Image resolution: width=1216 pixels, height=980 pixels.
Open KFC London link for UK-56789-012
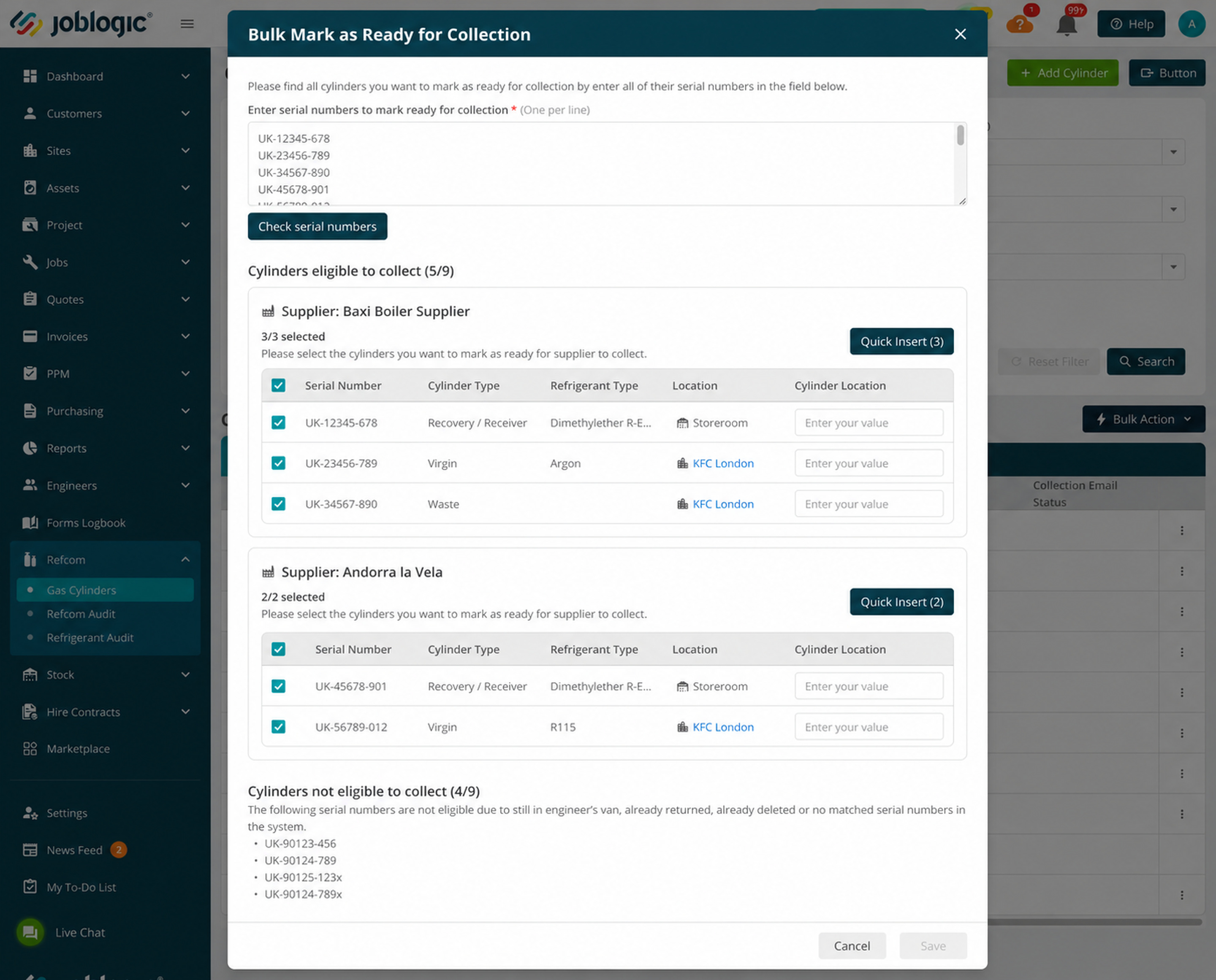click(723, 727)
